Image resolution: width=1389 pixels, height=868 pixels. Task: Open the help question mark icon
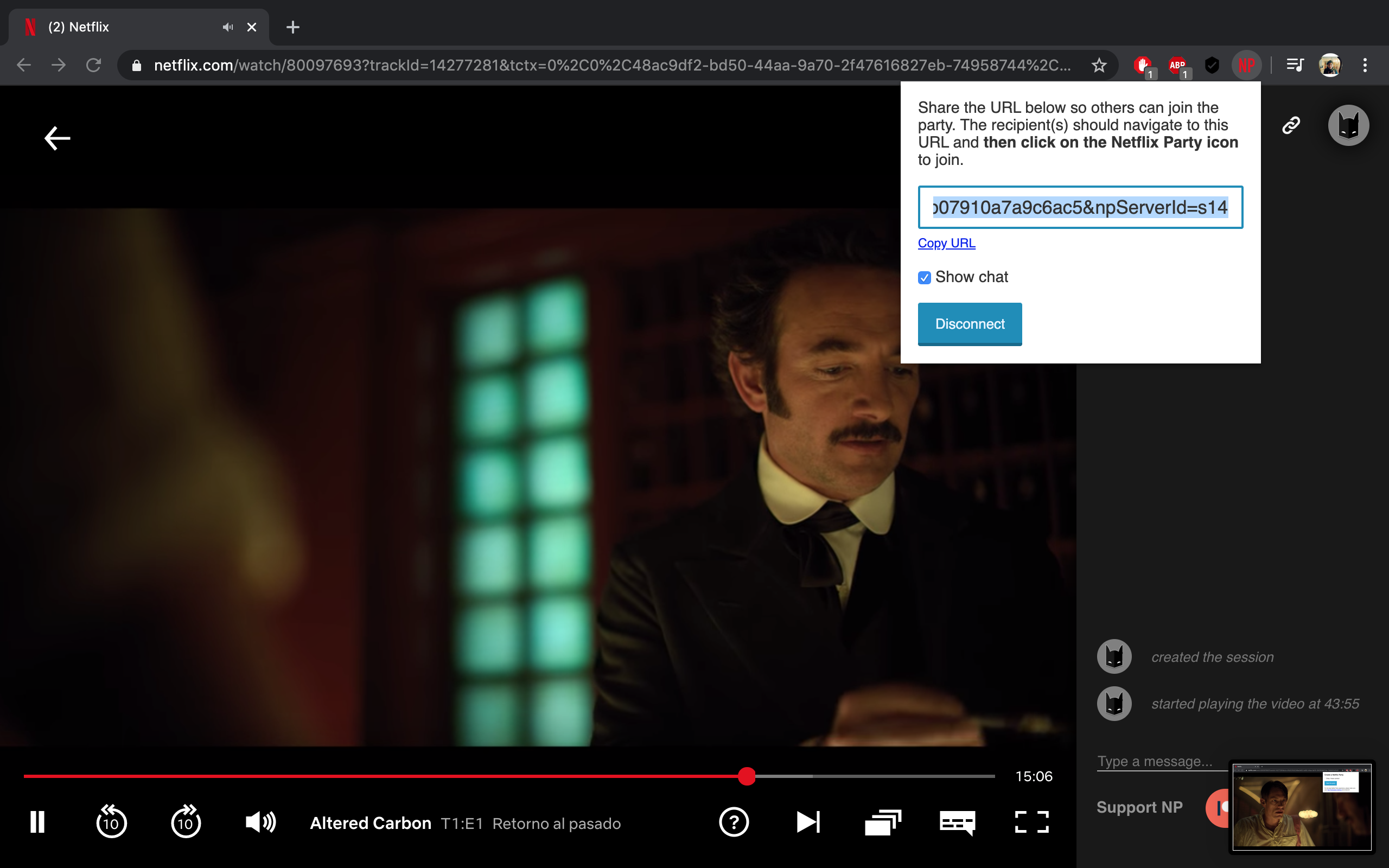click(734, 822)
